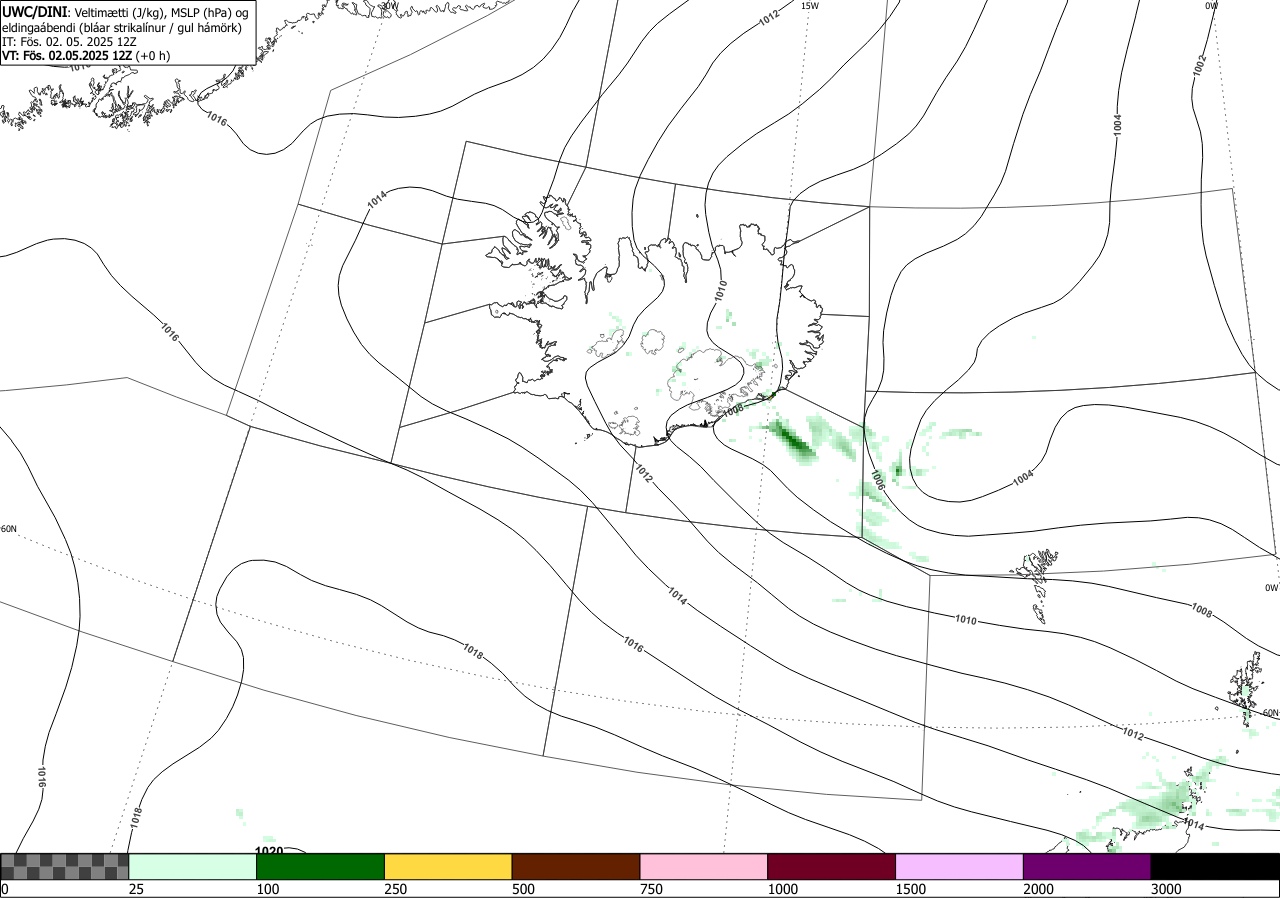
Task: Click the "1002" isobar label
Action: pyautogui.click(x=1200, y=65)
